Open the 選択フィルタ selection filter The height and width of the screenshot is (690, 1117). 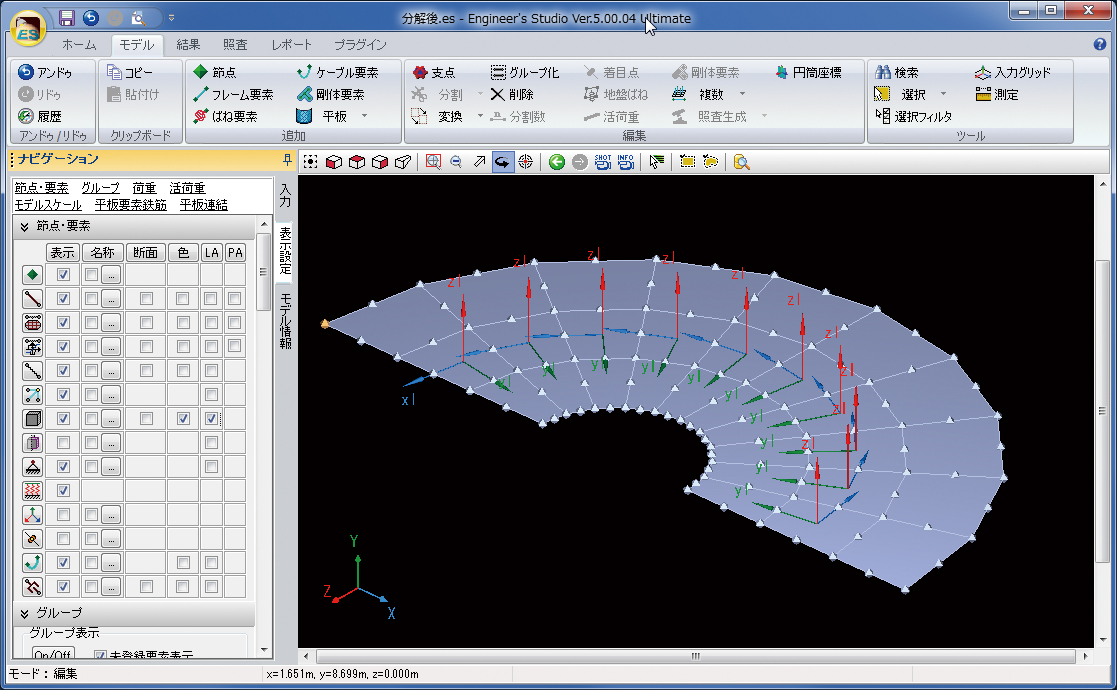914,116
